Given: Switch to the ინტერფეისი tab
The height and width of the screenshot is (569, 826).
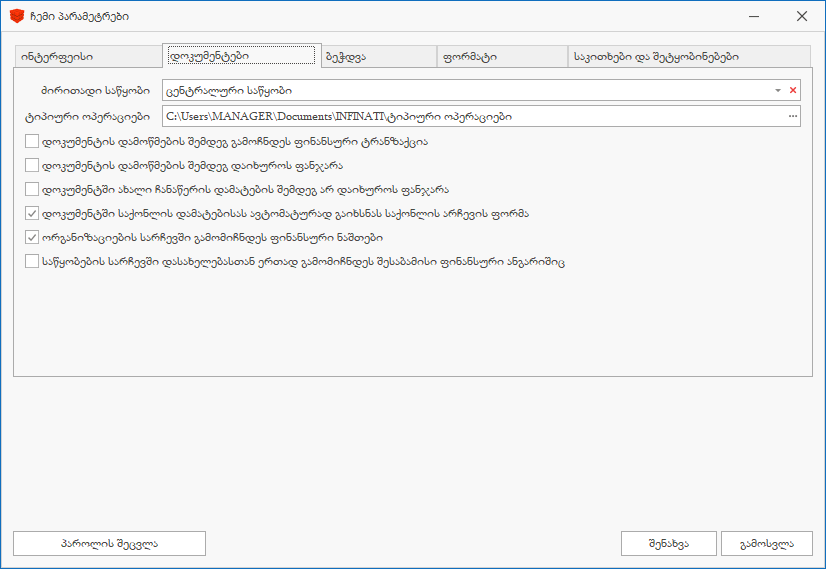Looking at the screenshot, I should (86, 56).
